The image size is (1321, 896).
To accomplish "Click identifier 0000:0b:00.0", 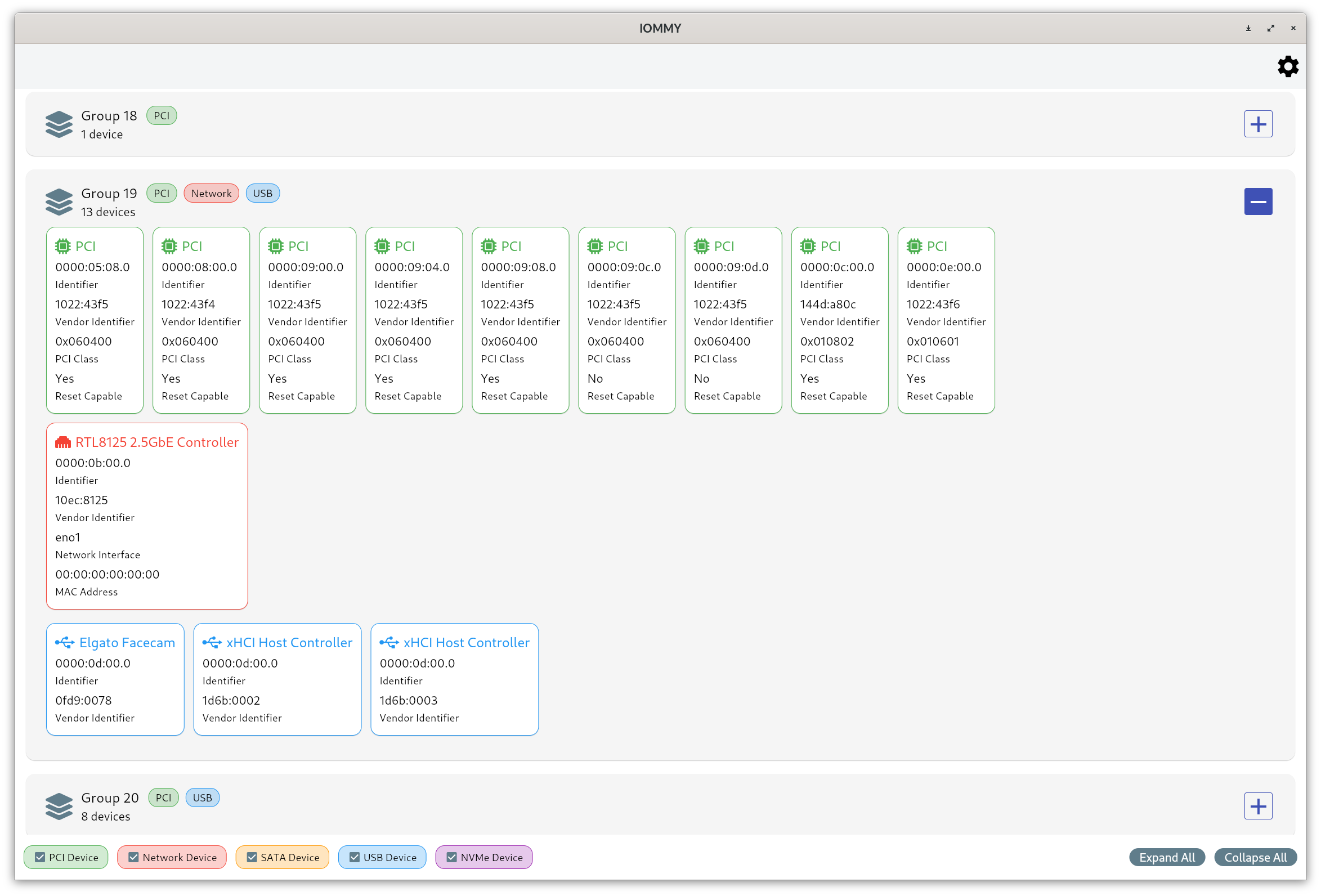I will click(x=93, y=463).
